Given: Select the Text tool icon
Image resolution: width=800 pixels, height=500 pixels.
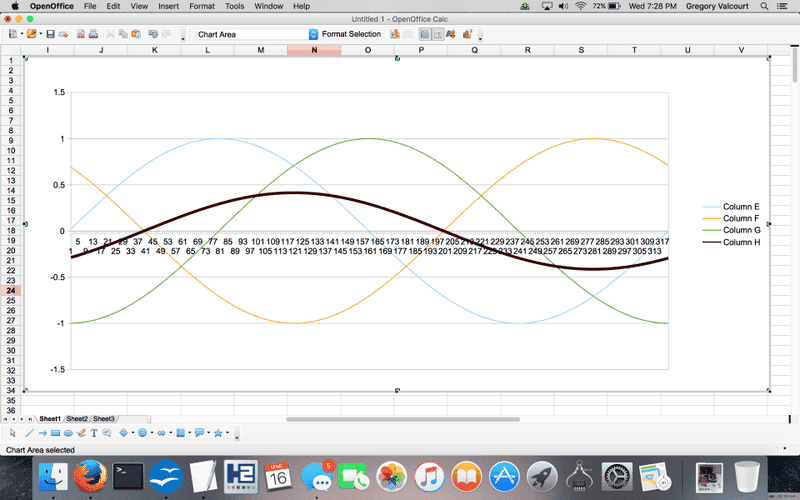Looking at the screenshot, I should click(94, 433).
